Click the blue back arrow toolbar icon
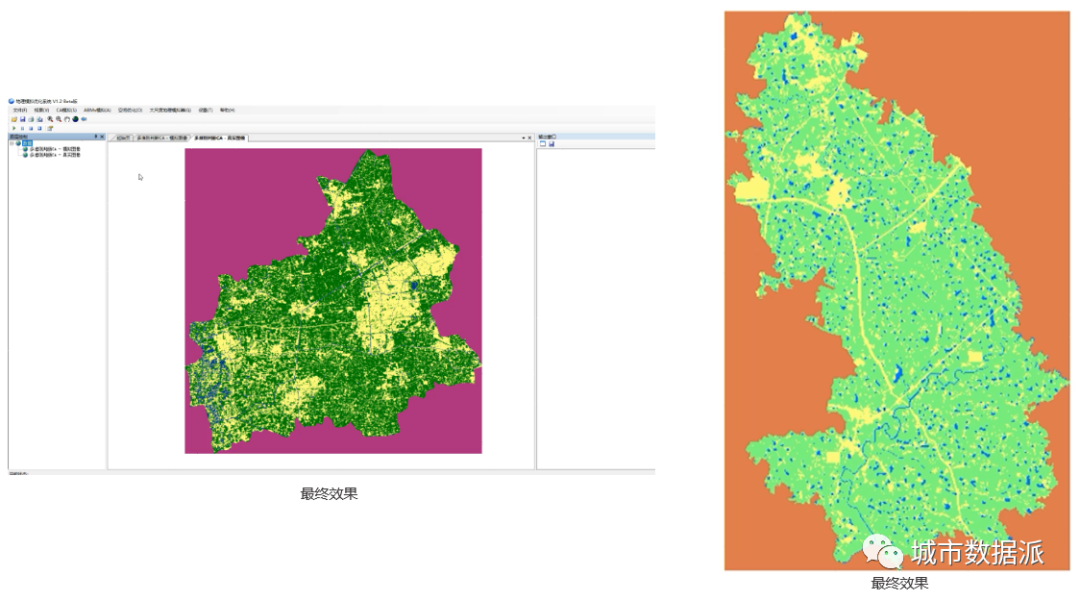The height and width of the screenshot is (601, 1080). pos(84,119)
